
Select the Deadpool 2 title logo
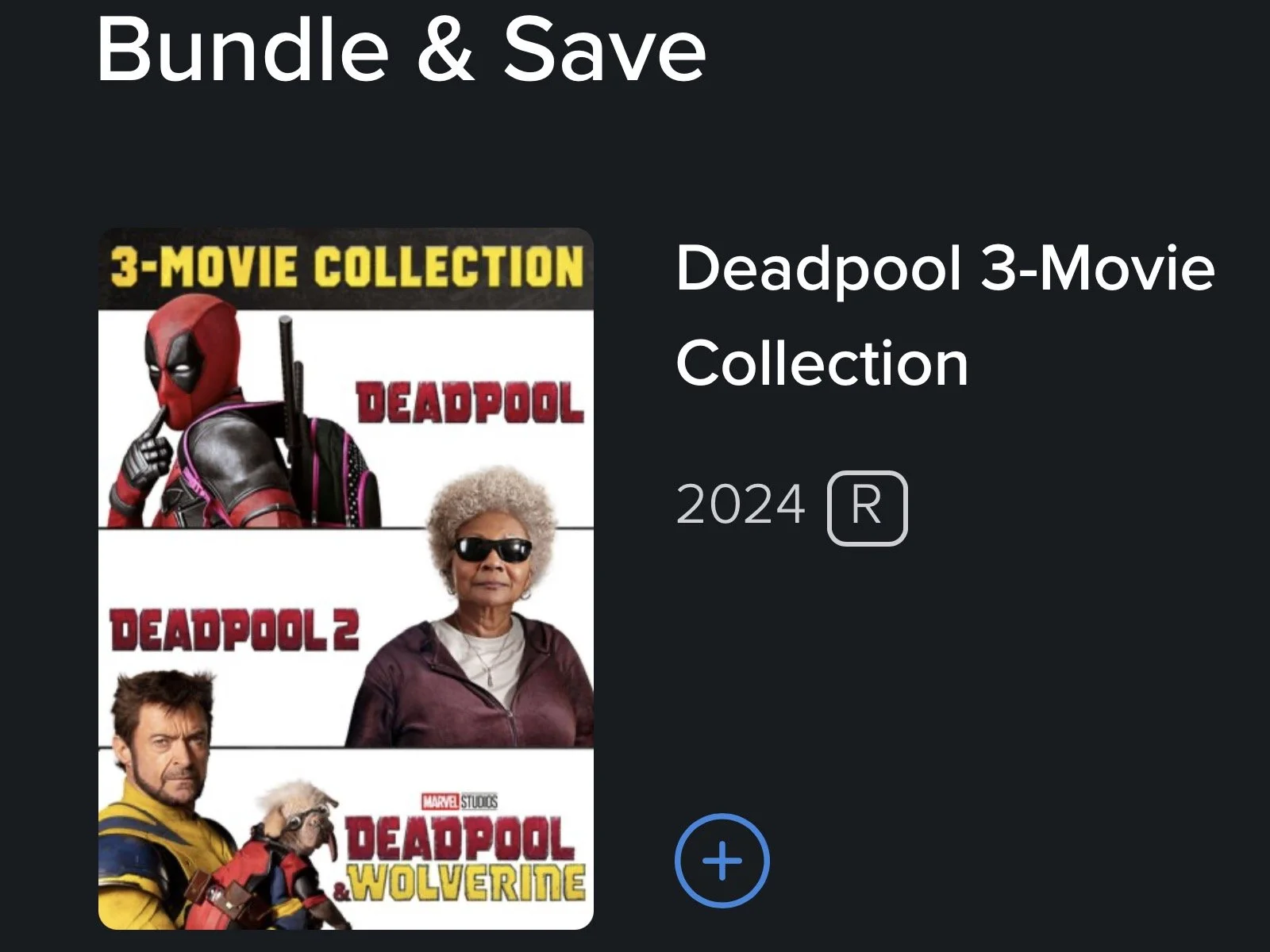234,631
